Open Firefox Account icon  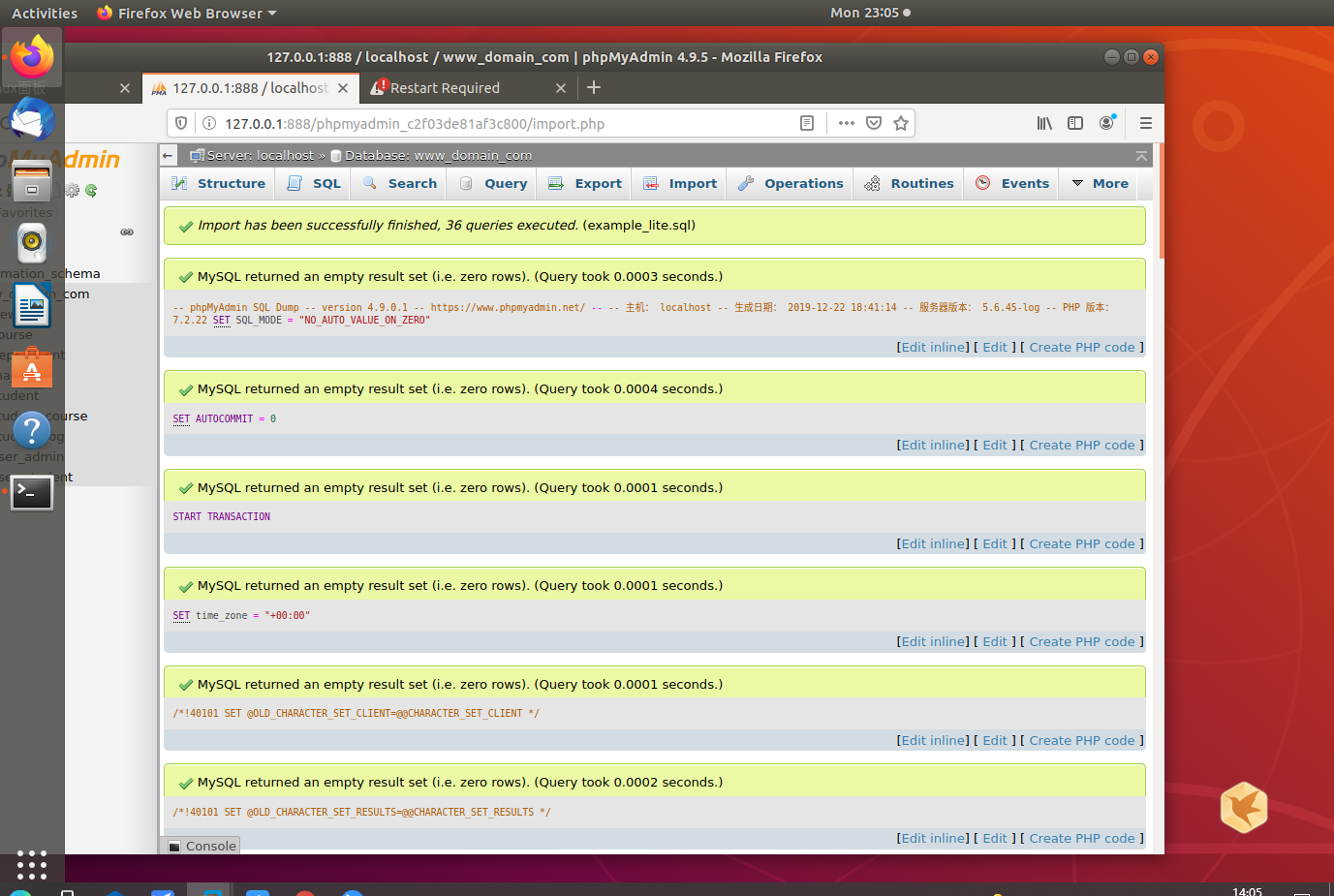[1106, 123]
